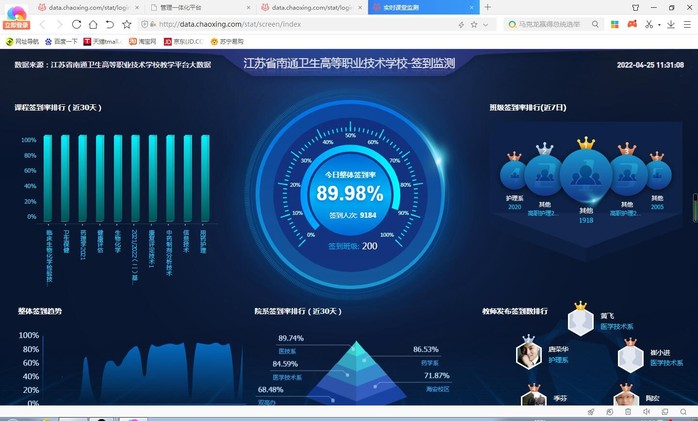This screenshot has width=698, height=421.
Task: Click the restore closed page arrow icon
Action: (x=110, y=24)
